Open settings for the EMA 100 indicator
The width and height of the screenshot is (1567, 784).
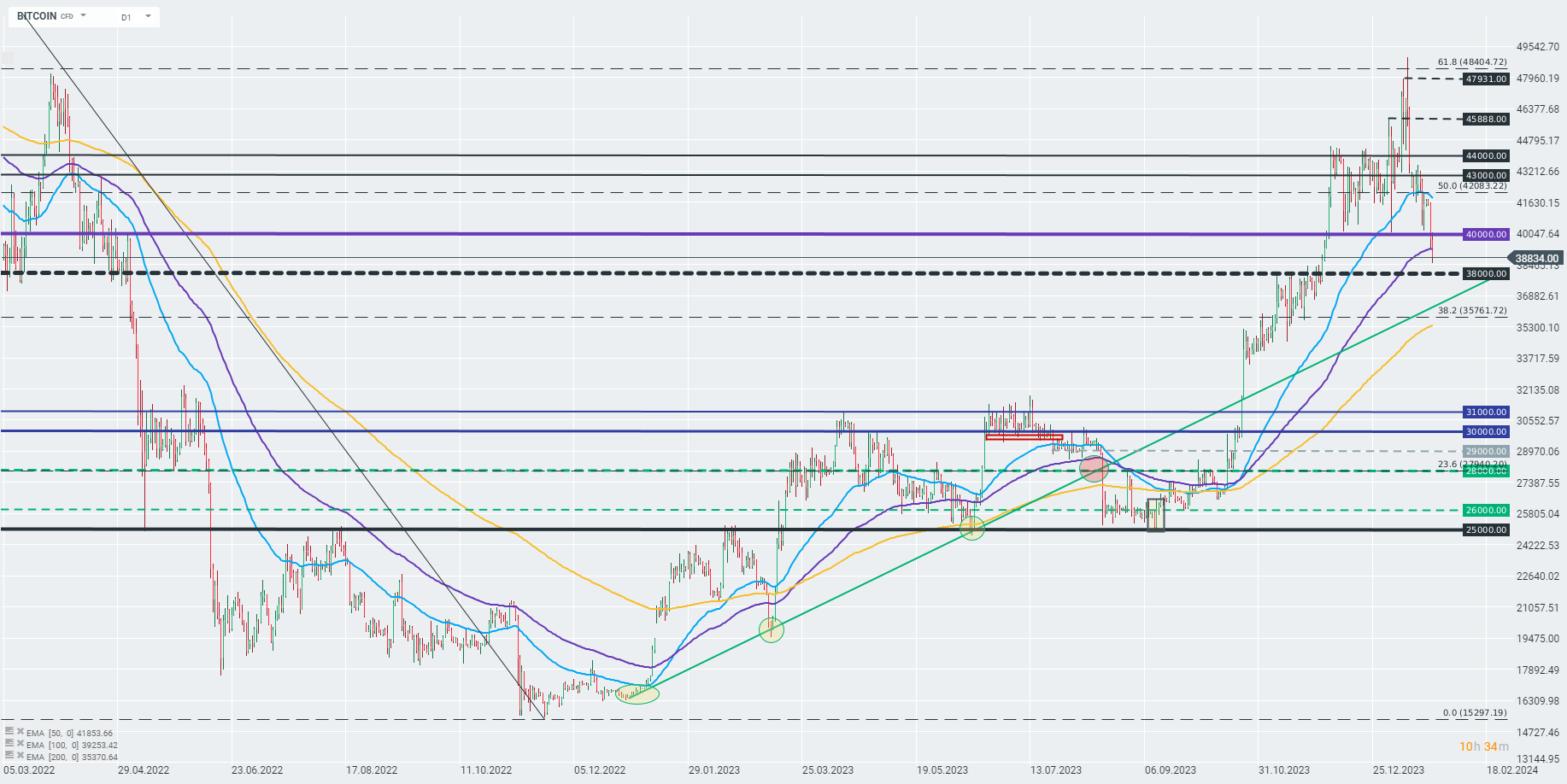click(9, 744)
